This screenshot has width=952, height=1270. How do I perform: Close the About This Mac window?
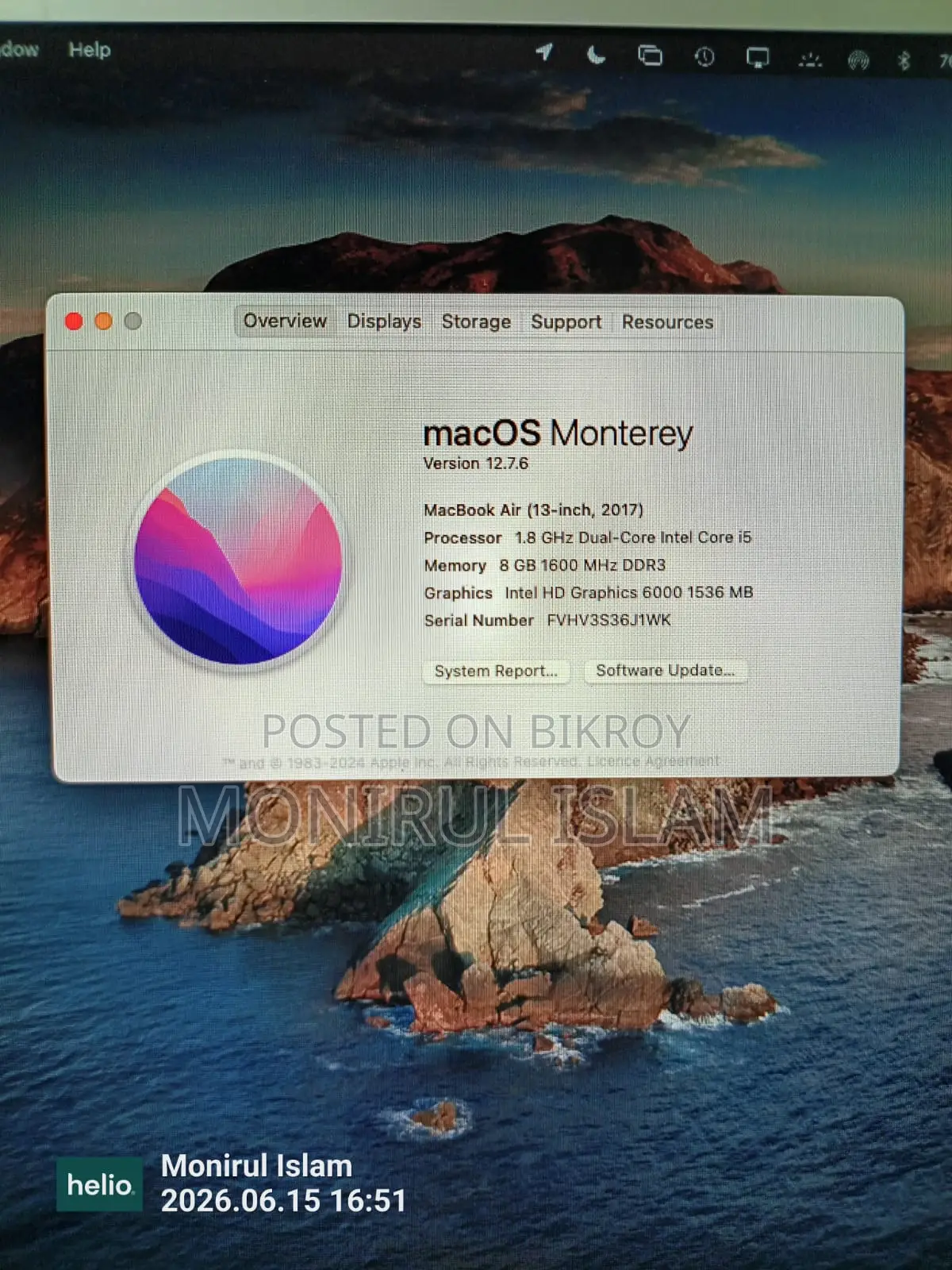tap(74, 321)
